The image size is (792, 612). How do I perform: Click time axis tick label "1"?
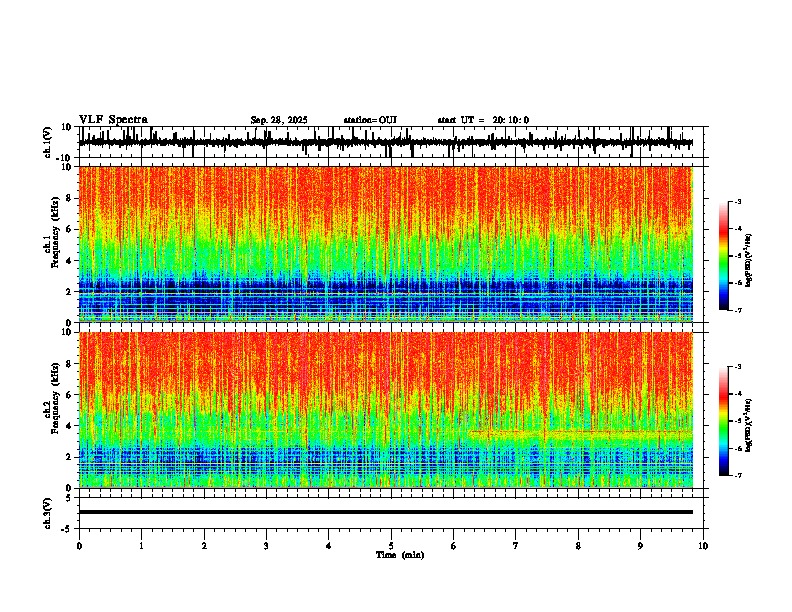tap(141, 546)
